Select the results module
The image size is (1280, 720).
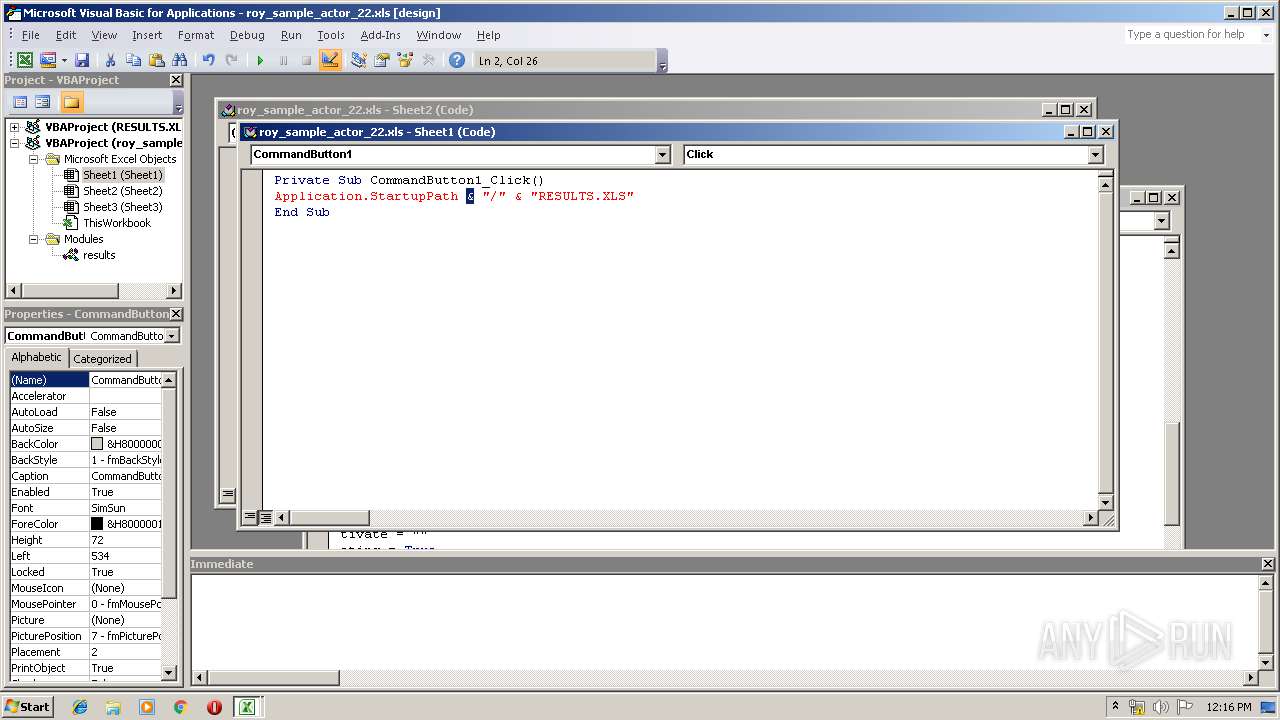pyautogui.click(x=99, y=255)
